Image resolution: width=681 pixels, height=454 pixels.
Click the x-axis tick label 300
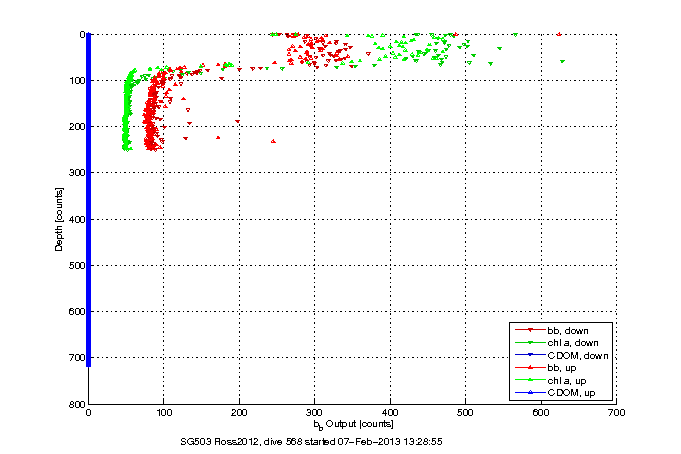tap(314, 413)
